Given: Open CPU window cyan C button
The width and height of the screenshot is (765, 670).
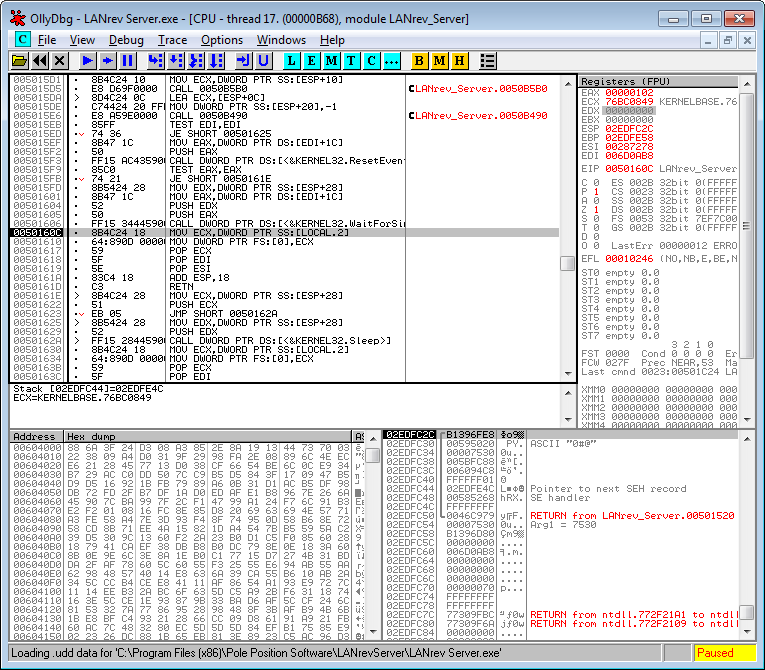Looking at the screenshot, I should pos(371,61).
